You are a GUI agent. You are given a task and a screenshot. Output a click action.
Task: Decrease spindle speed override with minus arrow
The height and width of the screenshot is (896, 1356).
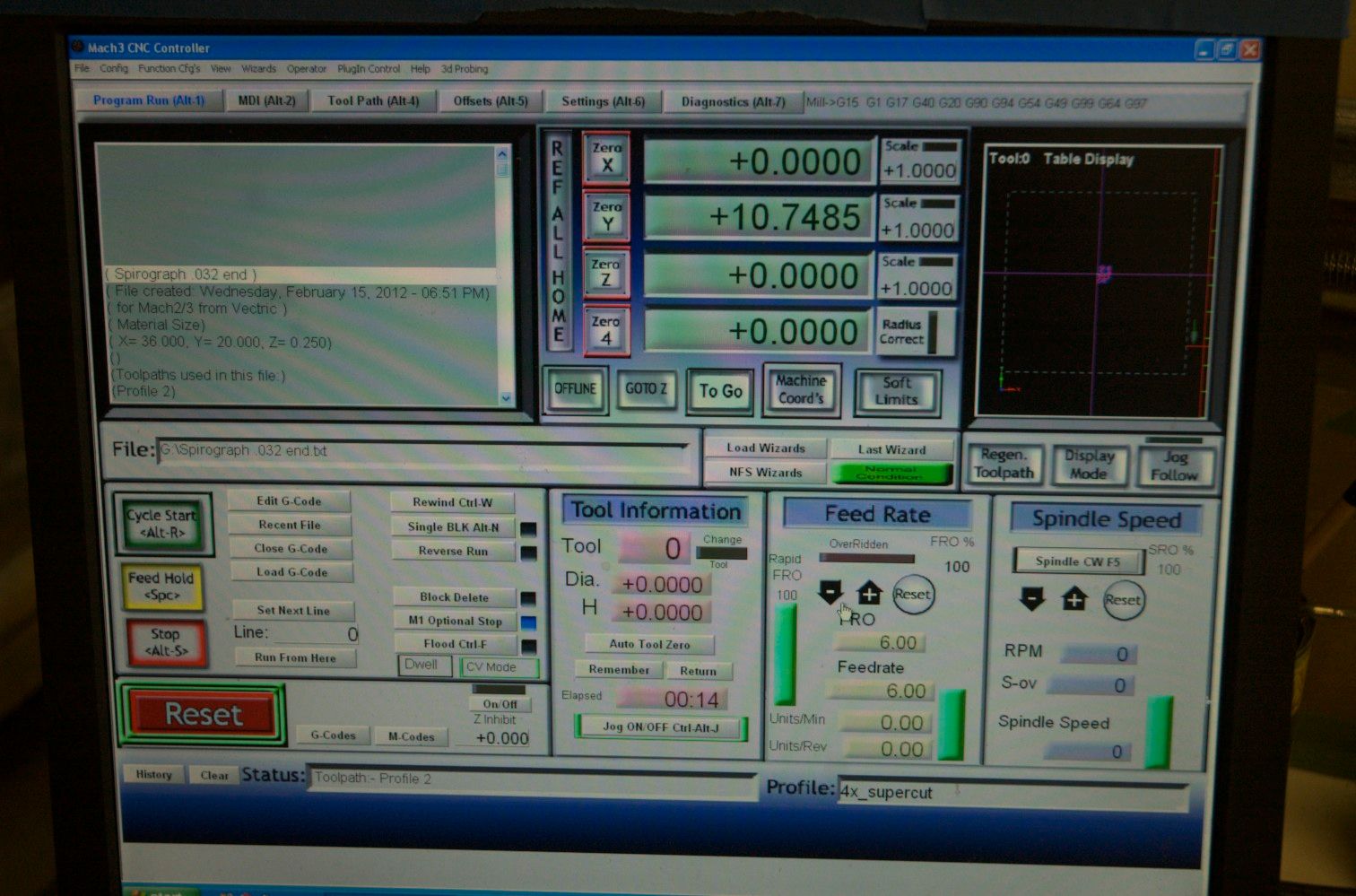click(1032, 598)
